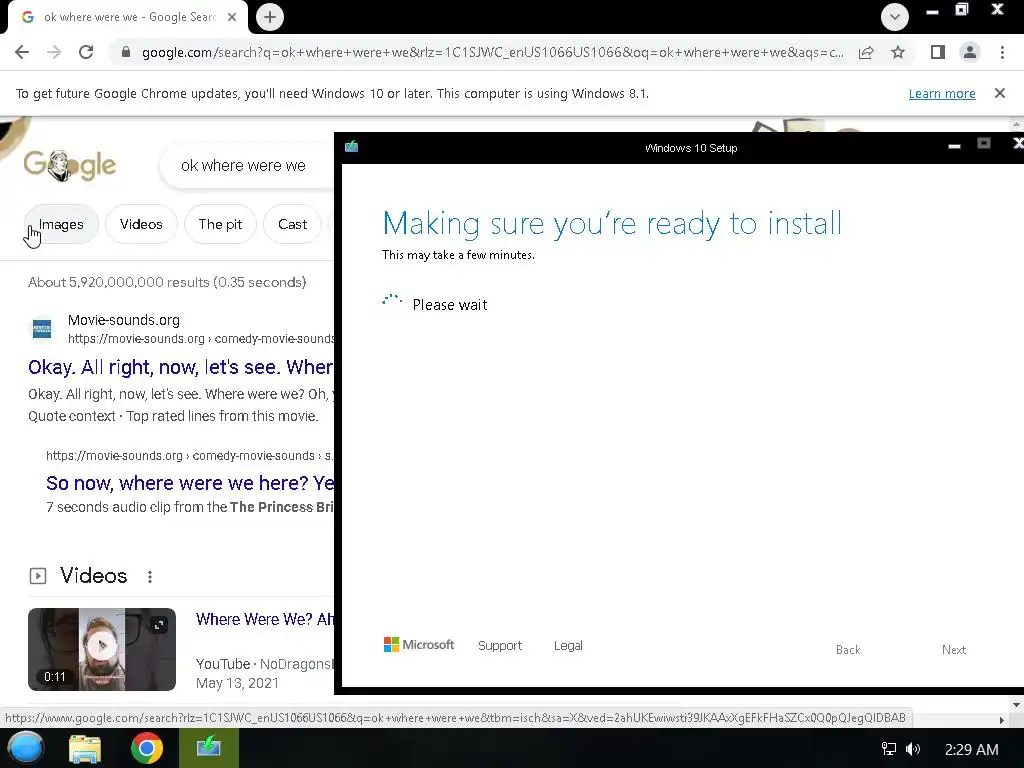The image size is (1024, 768).
Task: Open 'So now, where were we here' result
Action: (x=189, y=483)
